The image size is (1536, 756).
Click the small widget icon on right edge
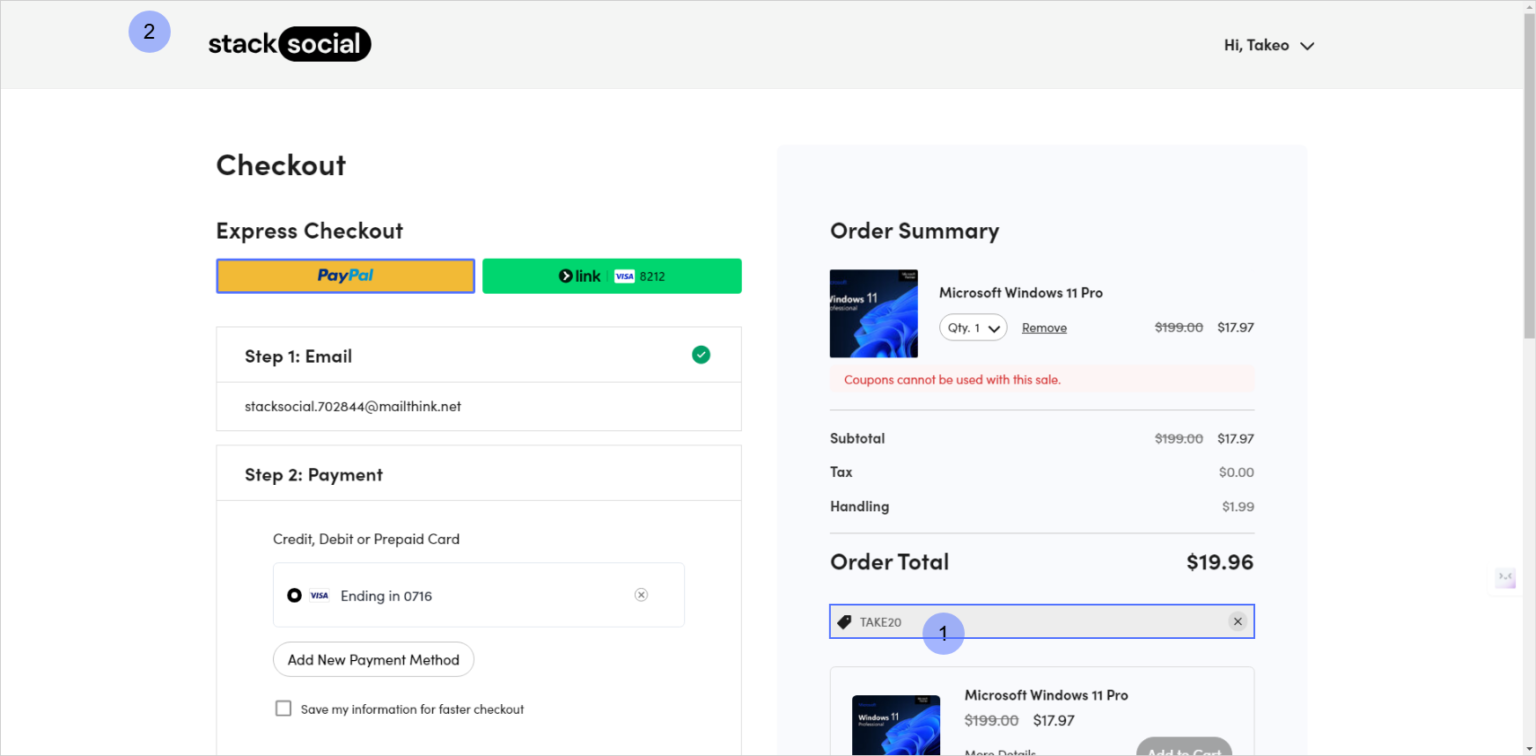point(1505,578)
